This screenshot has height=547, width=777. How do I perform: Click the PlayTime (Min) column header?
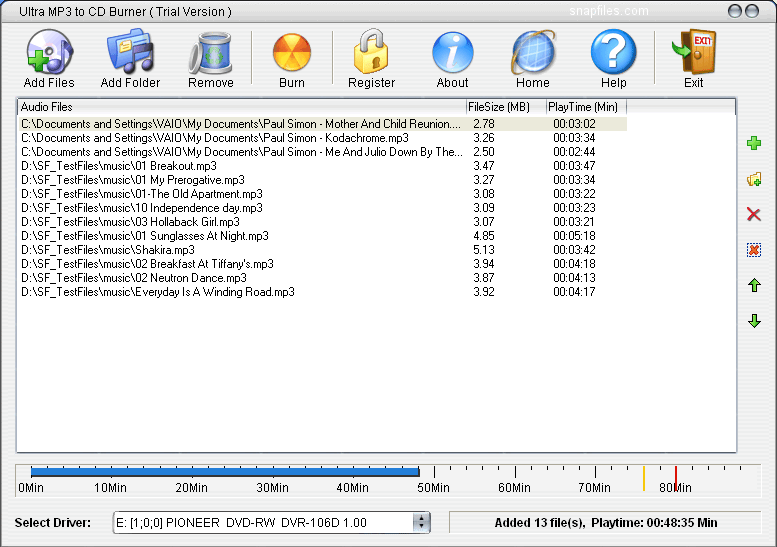(585, 106)
